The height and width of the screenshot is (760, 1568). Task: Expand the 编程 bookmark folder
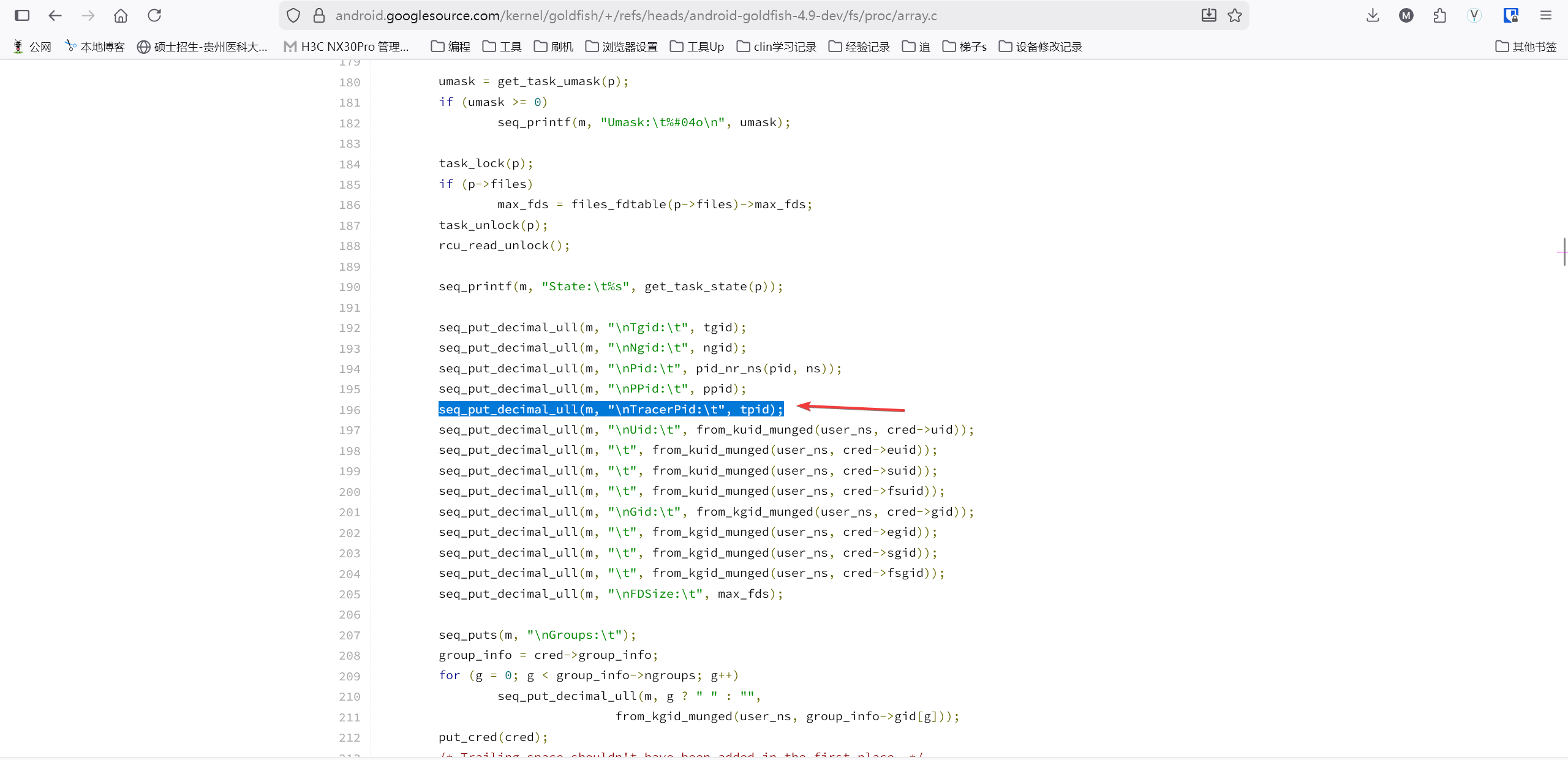pyautogui.click(x=451, y=47)
